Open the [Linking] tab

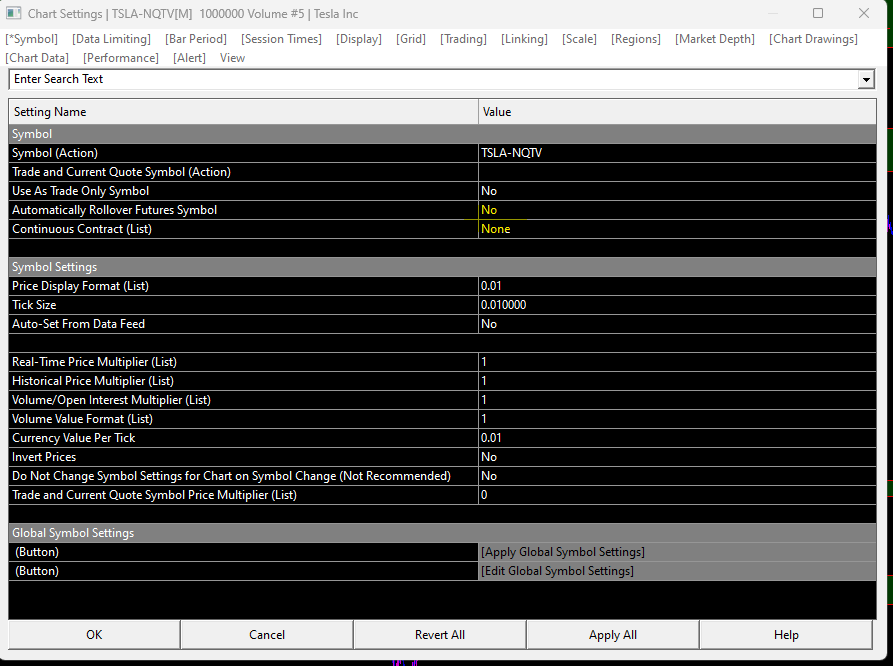pos(524,39)
